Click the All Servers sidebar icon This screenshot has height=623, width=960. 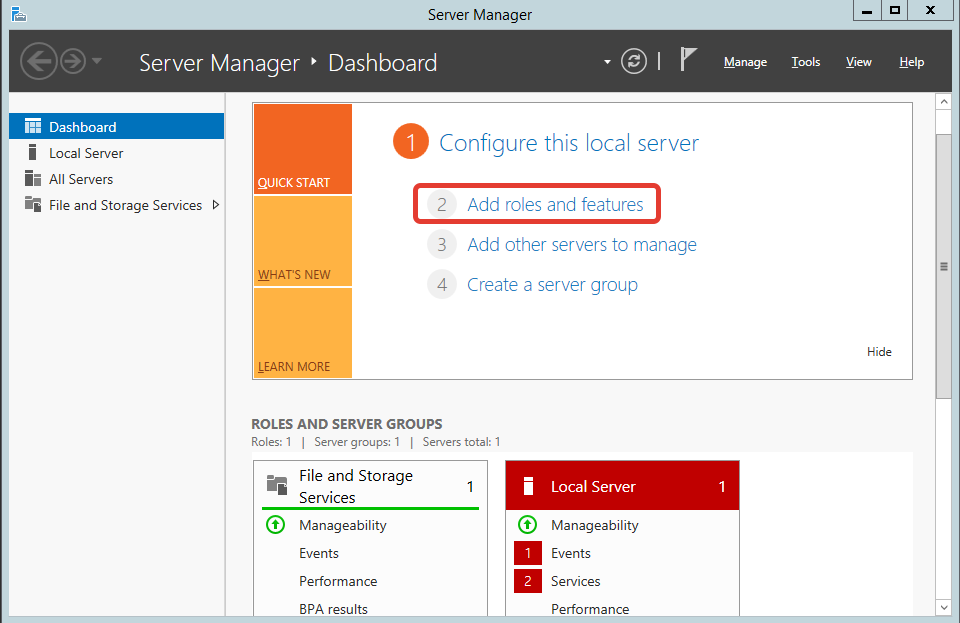pyautogui.click(x=33, y=179)
